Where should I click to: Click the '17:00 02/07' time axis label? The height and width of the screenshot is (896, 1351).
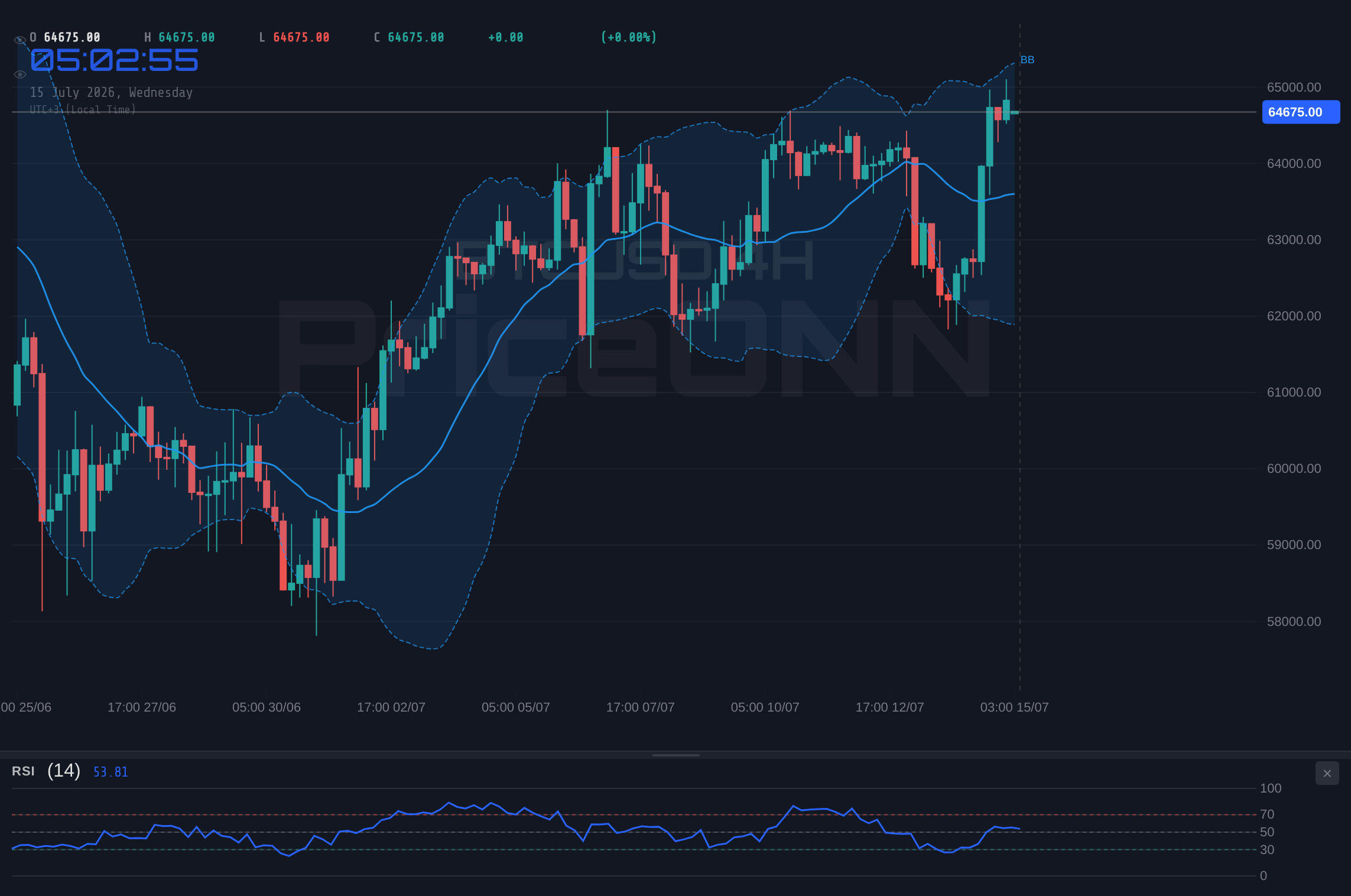point(391,707)
